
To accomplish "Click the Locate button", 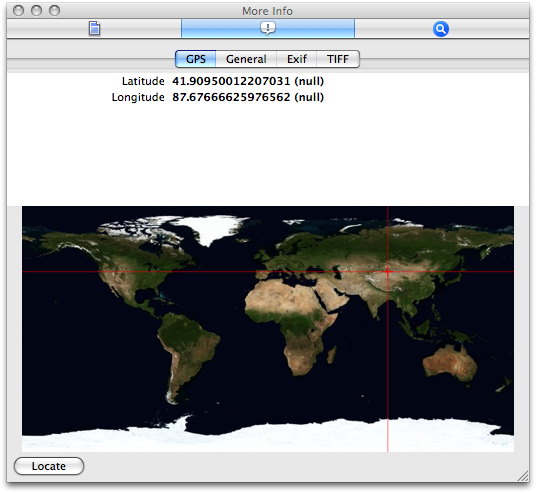I will tap(49, 466).
